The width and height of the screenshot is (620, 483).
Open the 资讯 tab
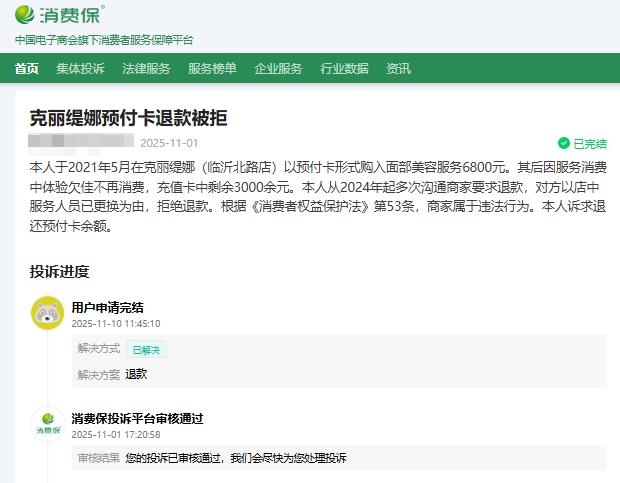pos(398,69)
